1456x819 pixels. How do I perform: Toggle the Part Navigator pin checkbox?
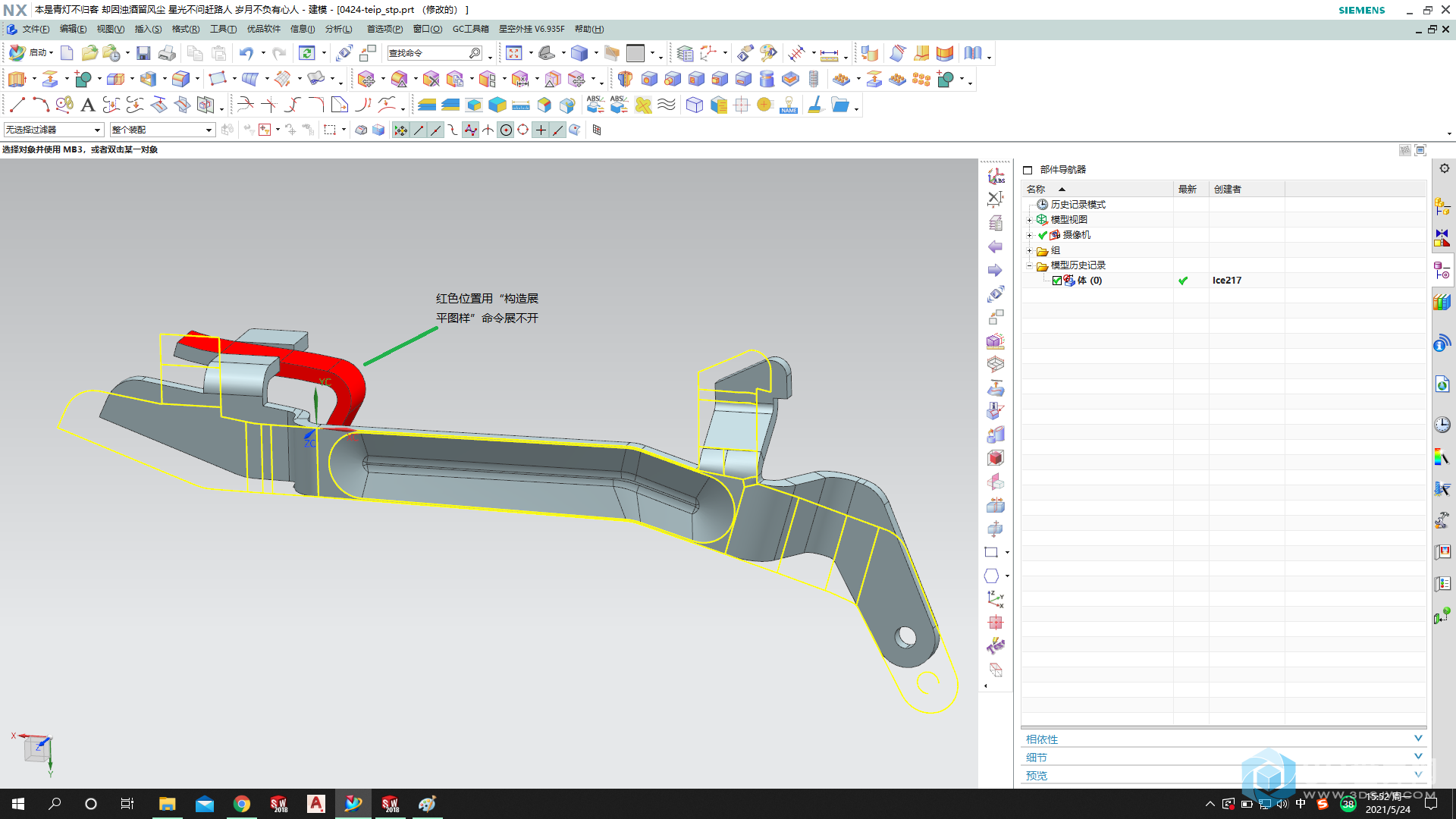tap(1028, 170)
